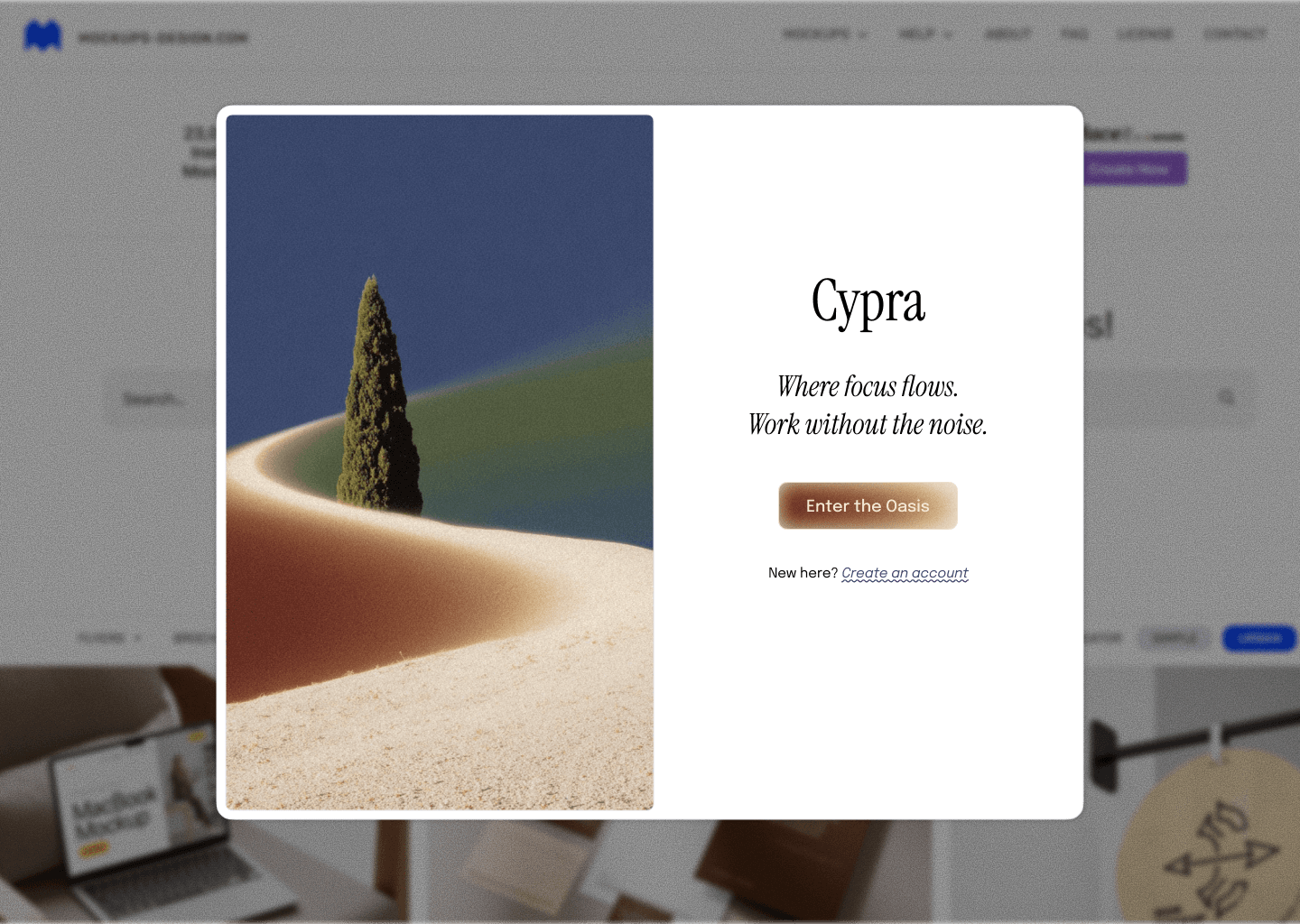This screenshot has width=1300, height=924.
Task: Click the purple action button top right
Action: (1133, 169)
